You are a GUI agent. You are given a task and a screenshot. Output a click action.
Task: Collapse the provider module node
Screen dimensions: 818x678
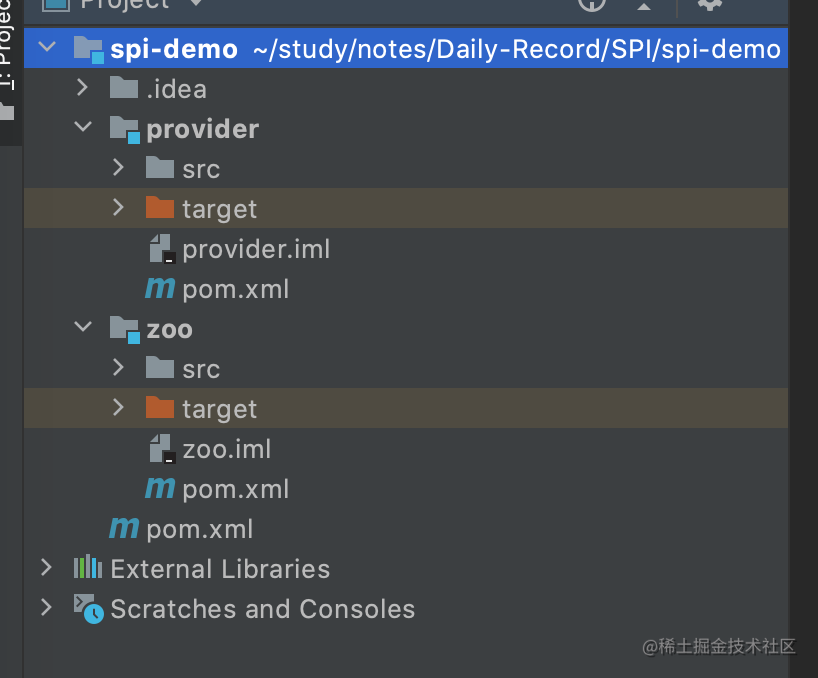click(x=82, y=128)
